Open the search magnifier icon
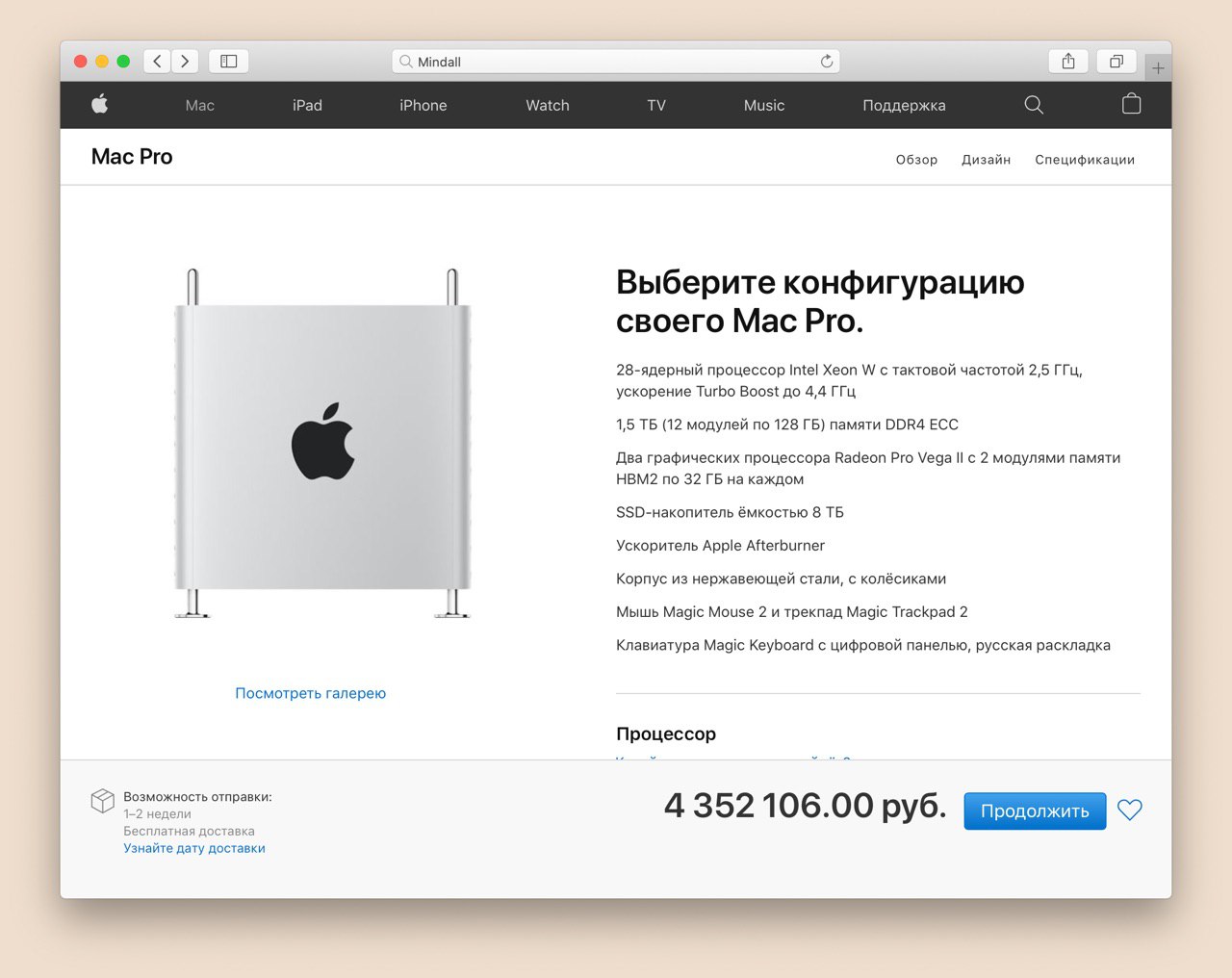The height and width of the screenshot is (978, 1232). coord(1034,105)
